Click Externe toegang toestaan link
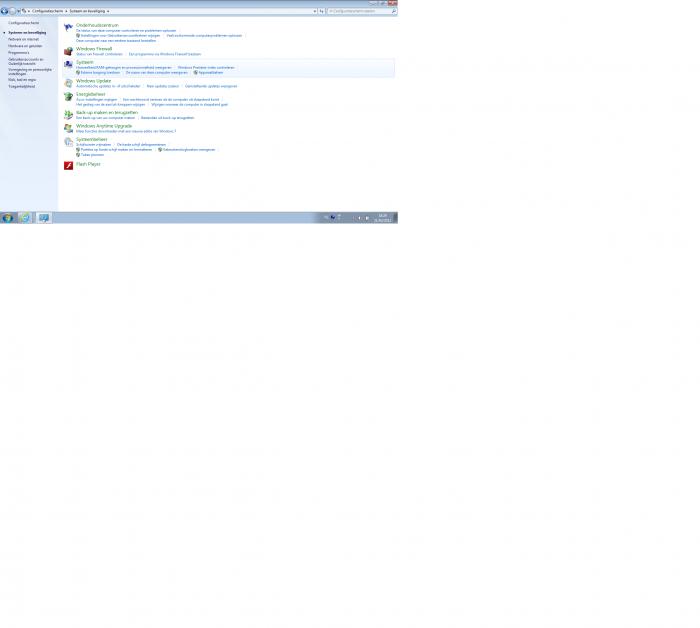The width and height of the screenshot is (700, 628). point(100,72)
